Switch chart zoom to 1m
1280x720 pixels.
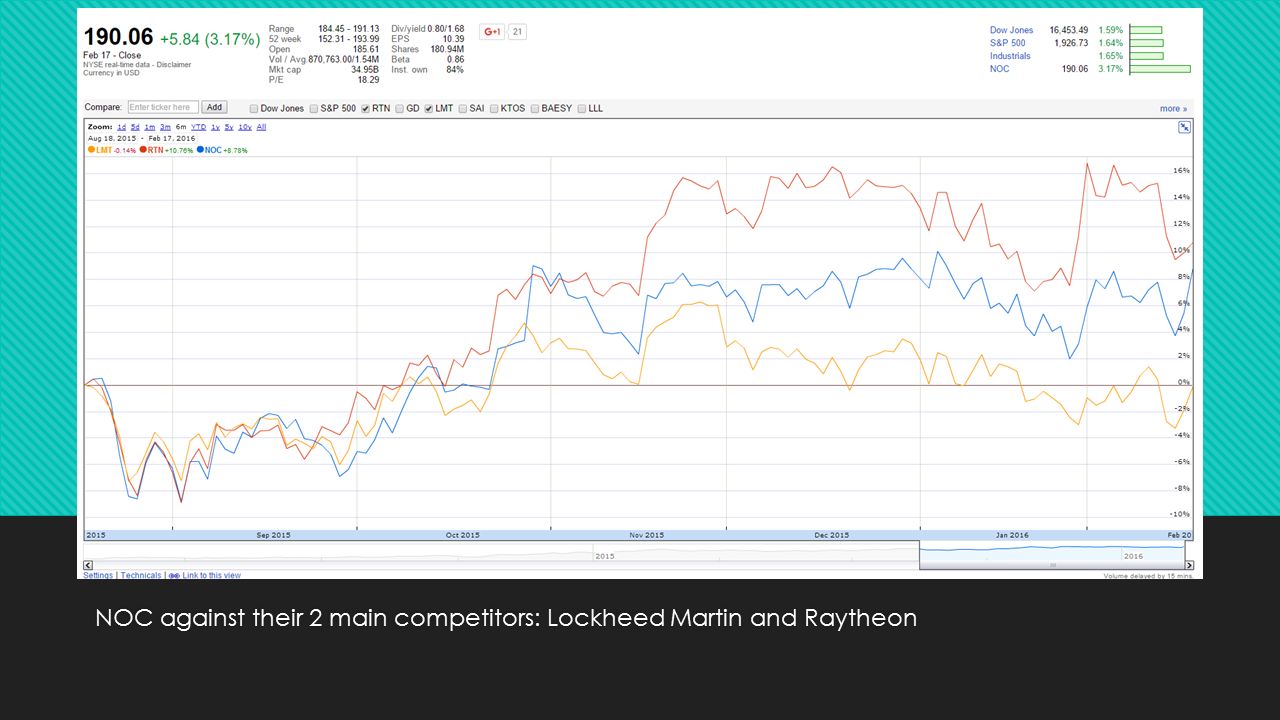click(150, 127)
